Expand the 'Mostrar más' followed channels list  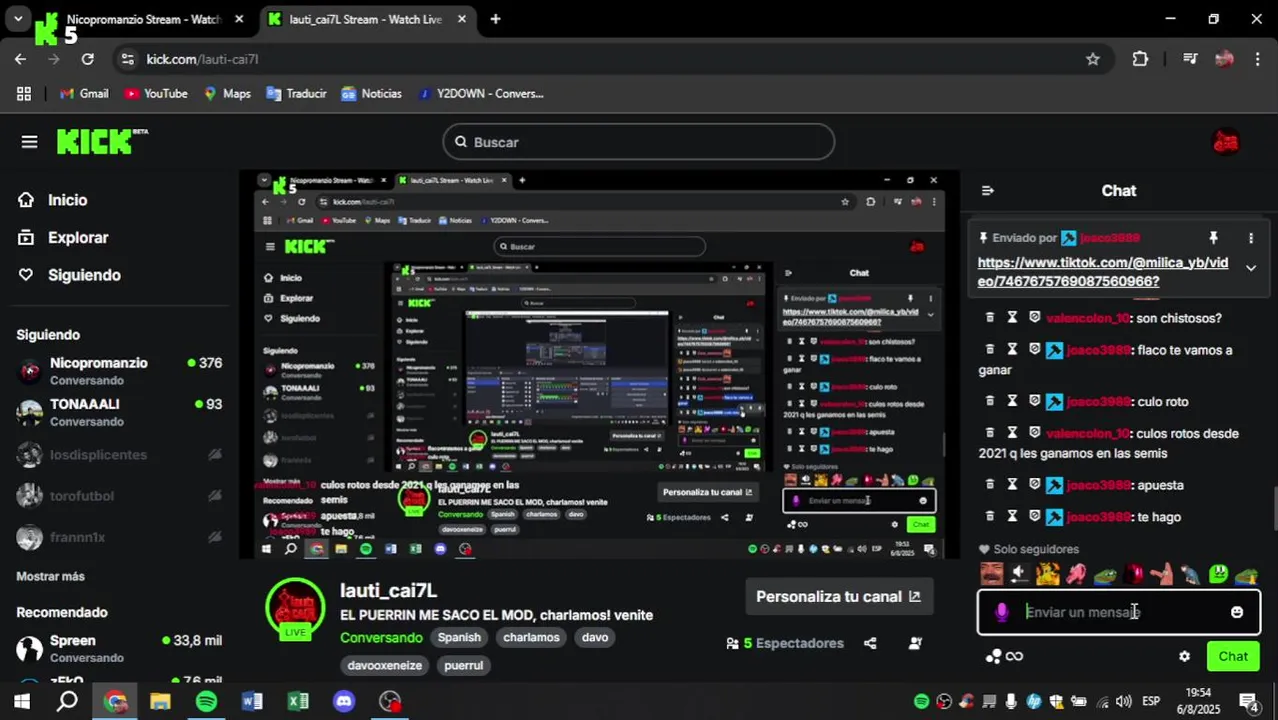[50, 576]
